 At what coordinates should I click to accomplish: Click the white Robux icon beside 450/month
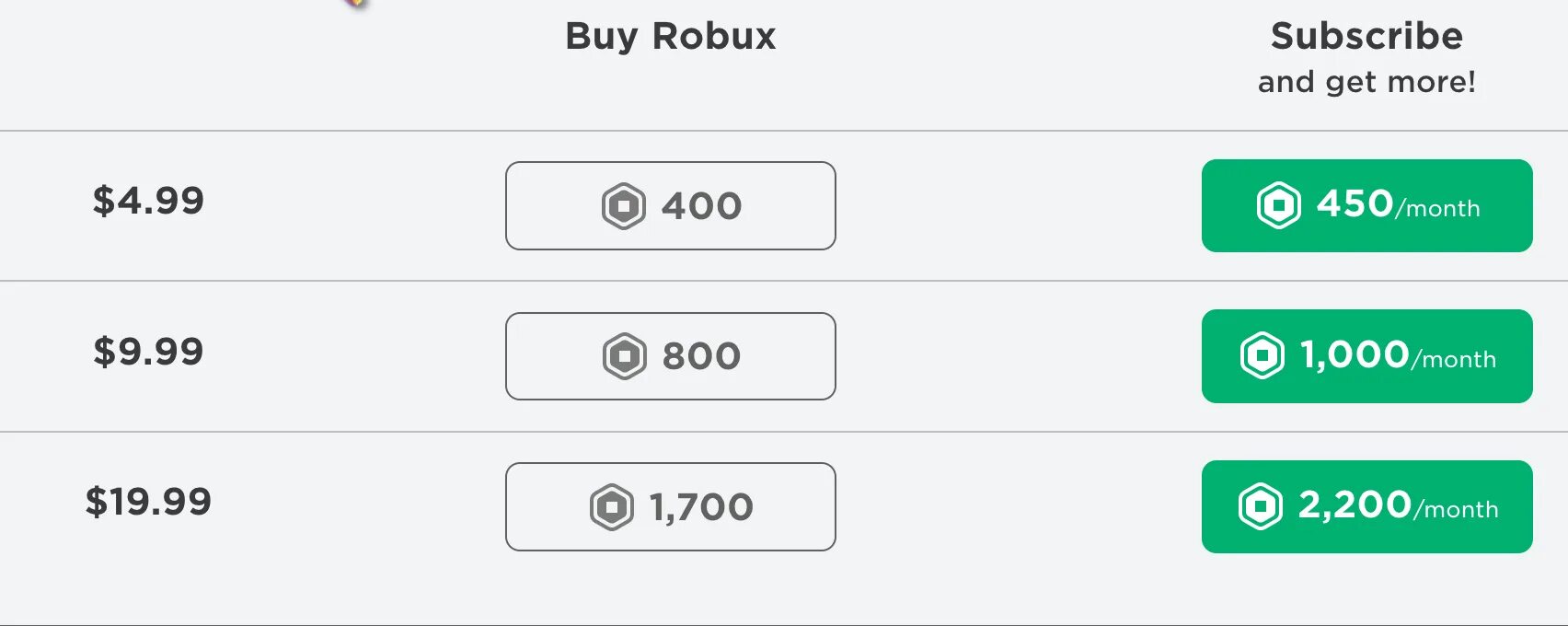tap(1278, 205)
